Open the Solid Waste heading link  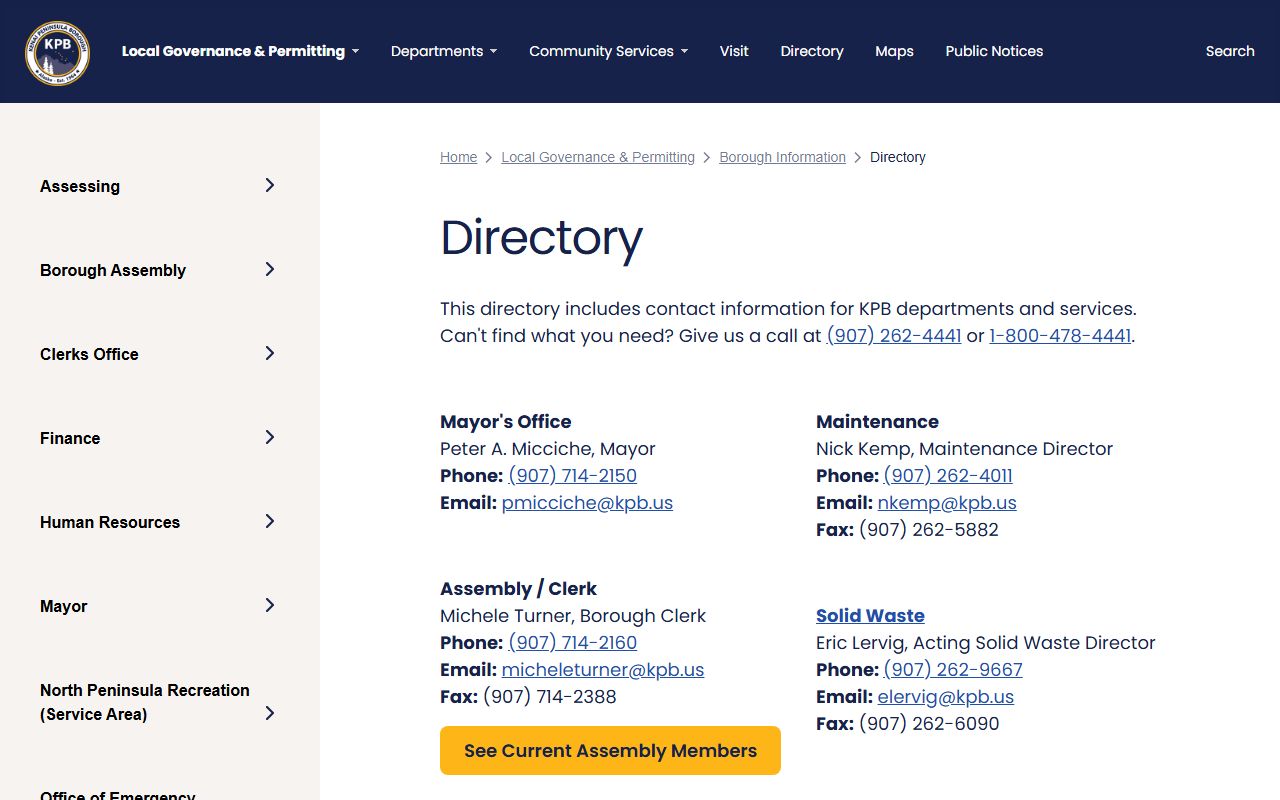tap(870, 616)
